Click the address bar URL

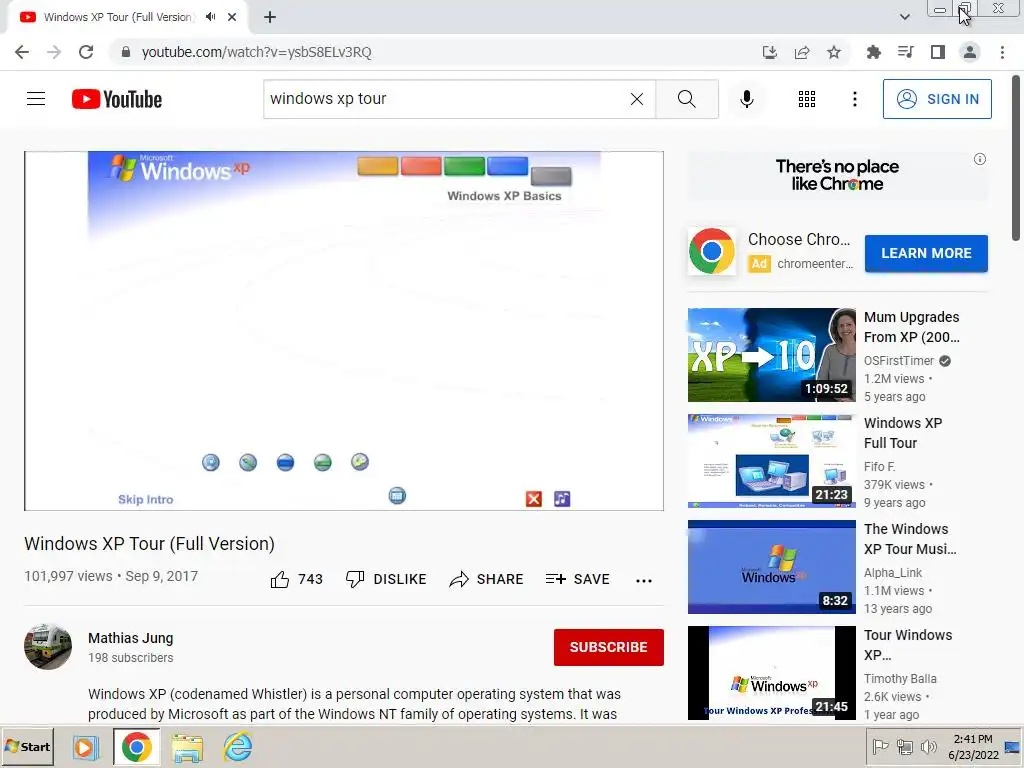(x=257, y=52)
